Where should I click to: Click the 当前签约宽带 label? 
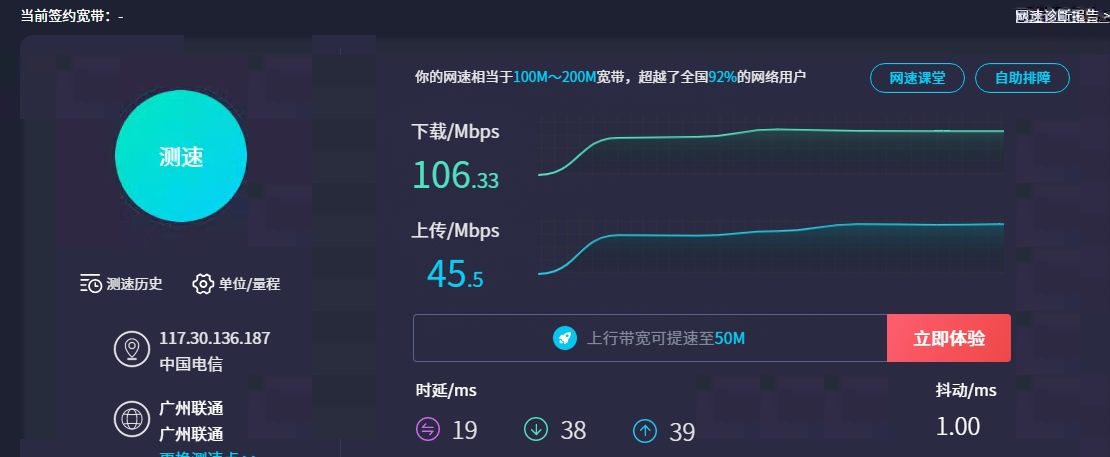[65, 16]
